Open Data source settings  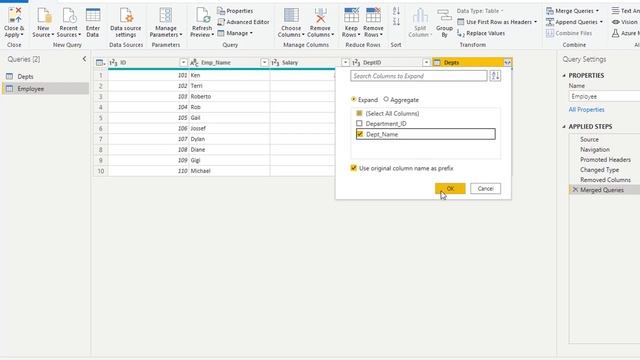(x=126, y=16)
